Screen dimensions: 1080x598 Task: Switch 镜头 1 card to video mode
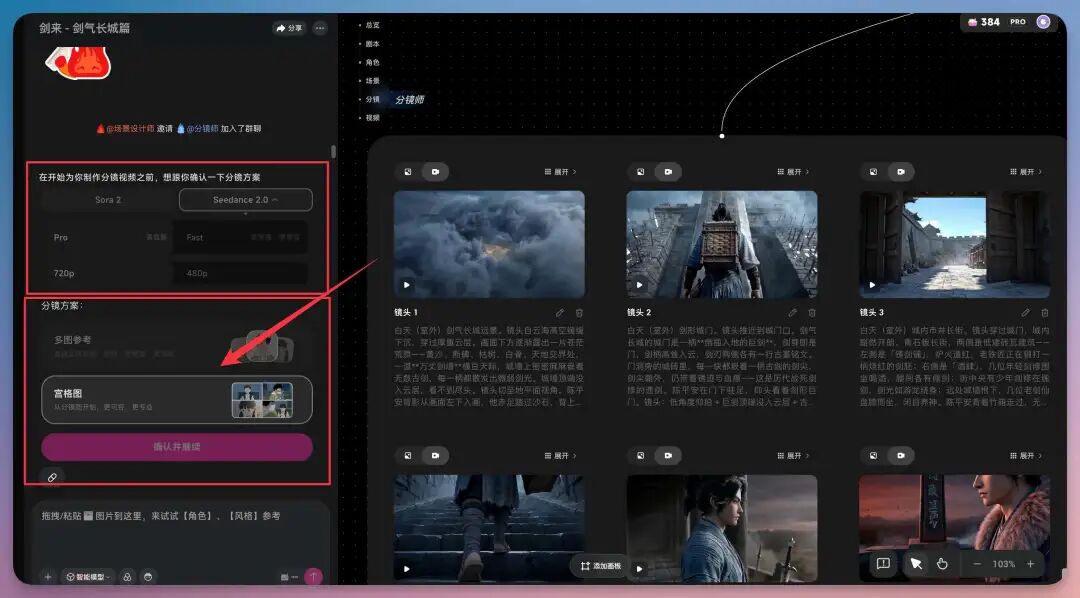click(x=435, y=172)
